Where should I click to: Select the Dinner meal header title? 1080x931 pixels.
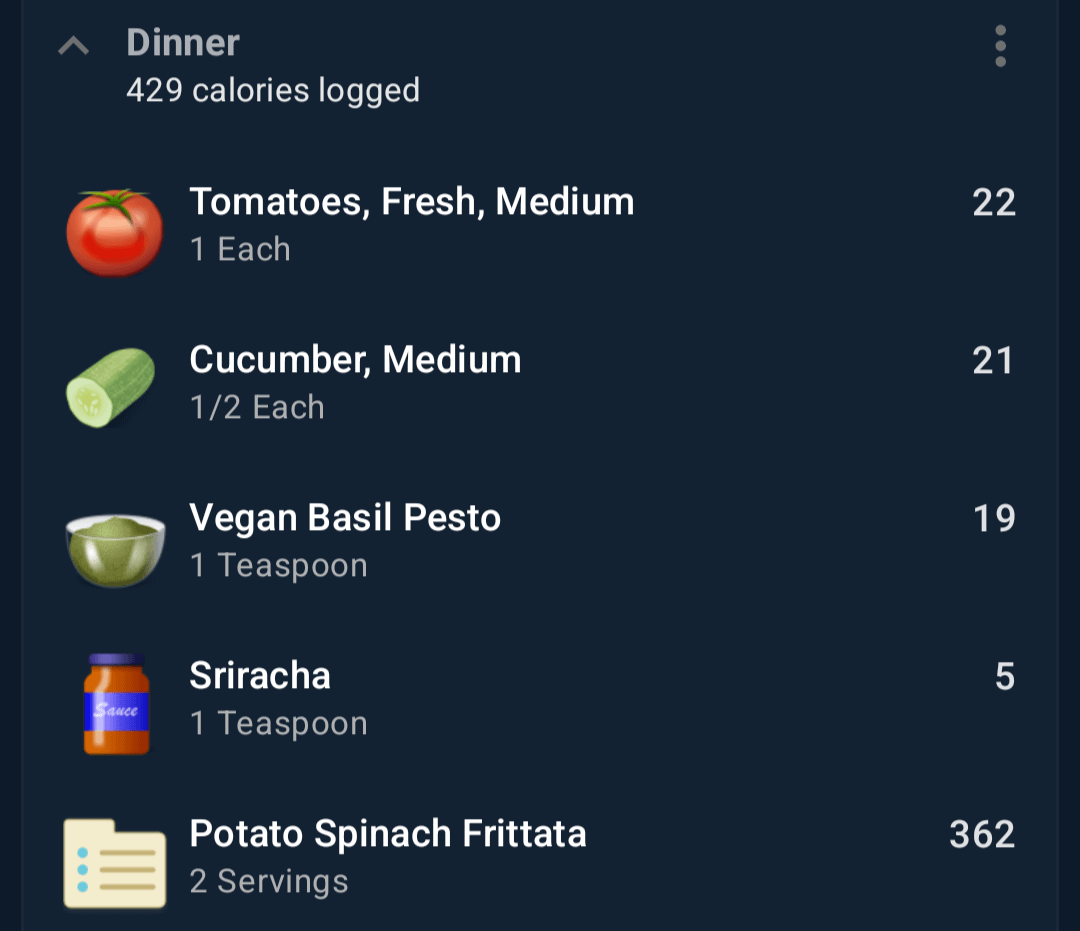183,43
